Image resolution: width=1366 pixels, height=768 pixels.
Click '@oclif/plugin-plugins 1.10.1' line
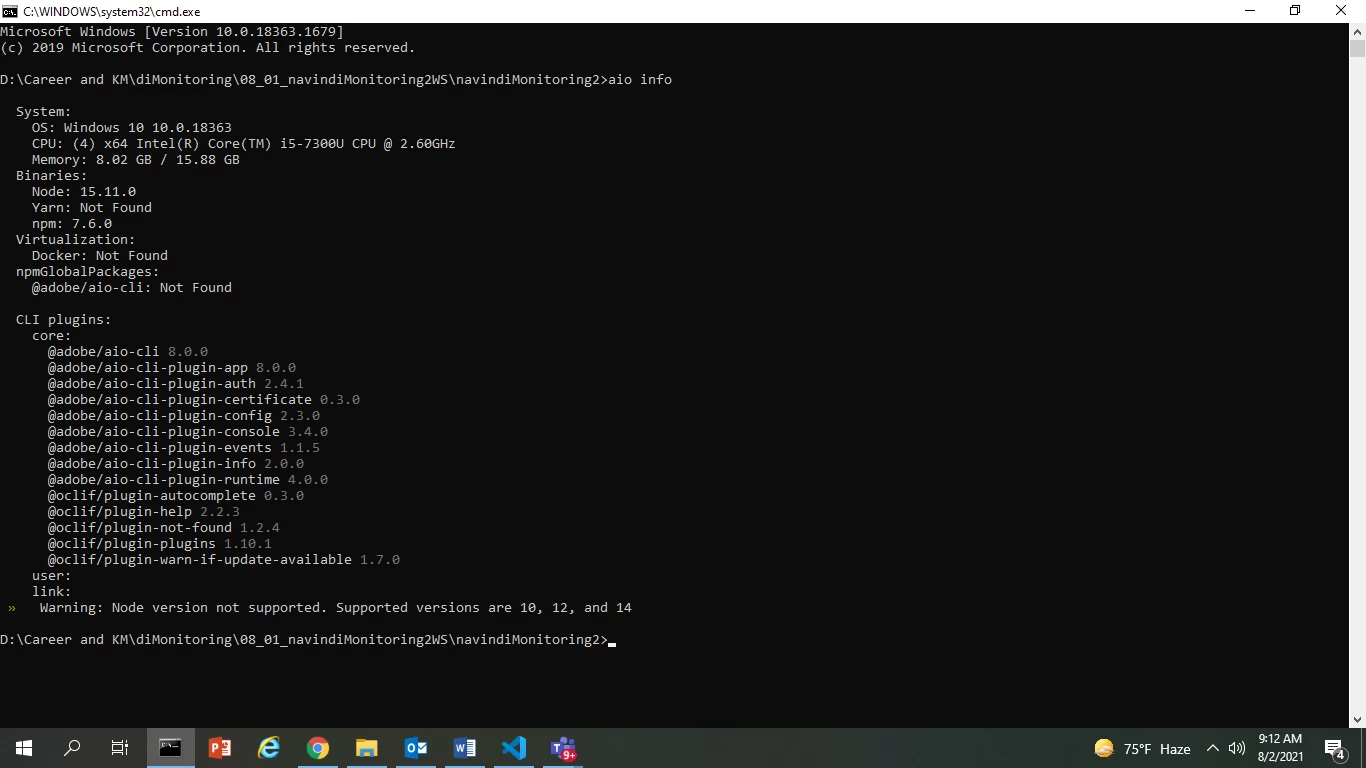[160, 543]
